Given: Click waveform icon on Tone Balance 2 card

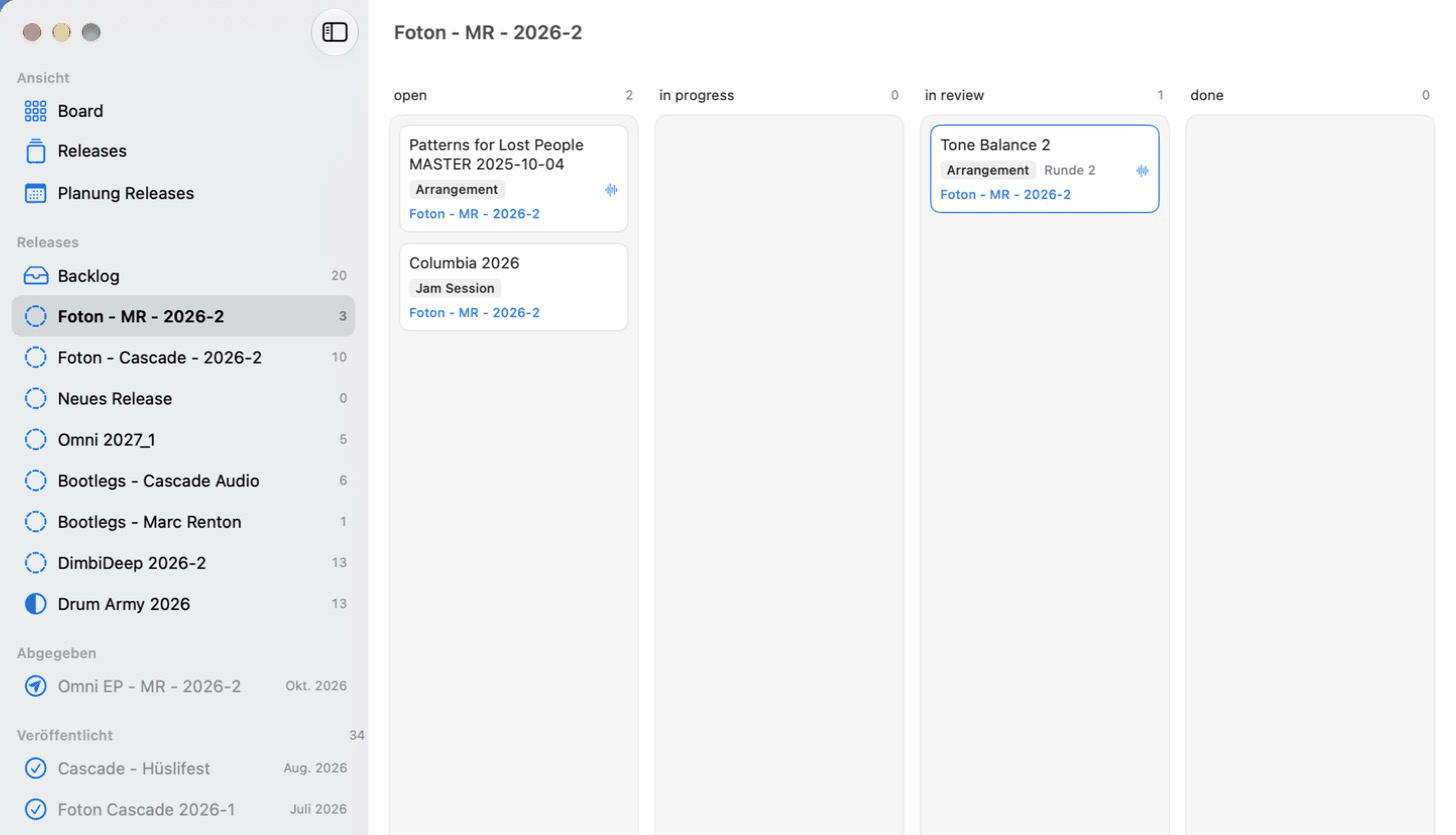Looking at the screenshot, I should point(1142,171).
